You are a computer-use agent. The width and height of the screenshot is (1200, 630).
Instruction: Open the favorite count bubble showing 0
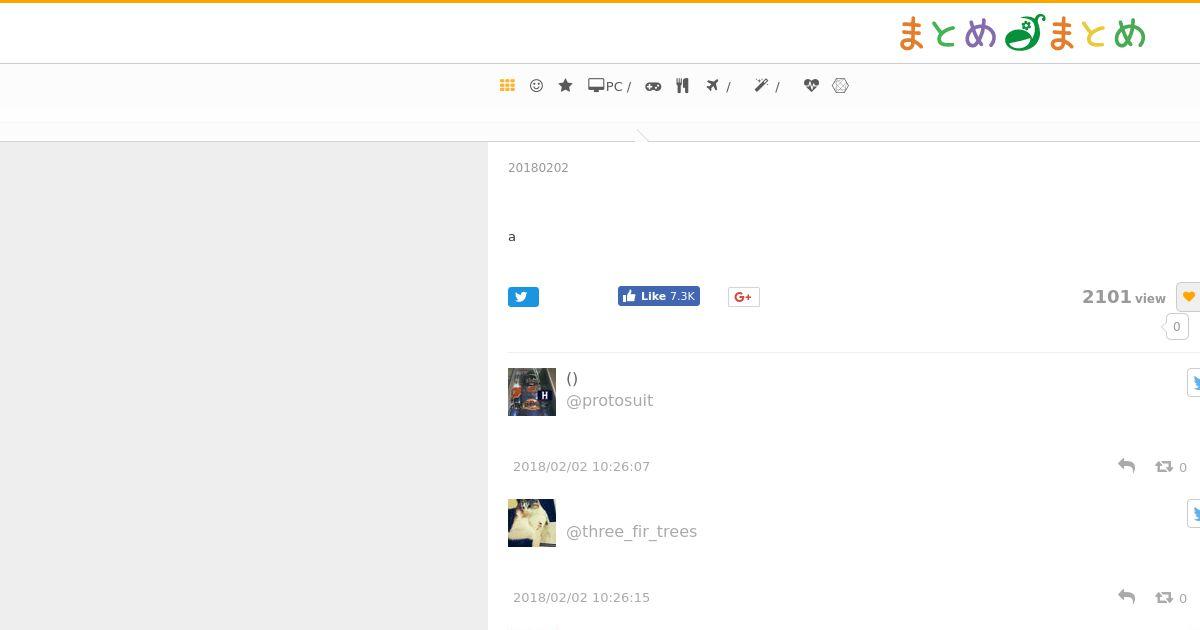point(1176,327)
